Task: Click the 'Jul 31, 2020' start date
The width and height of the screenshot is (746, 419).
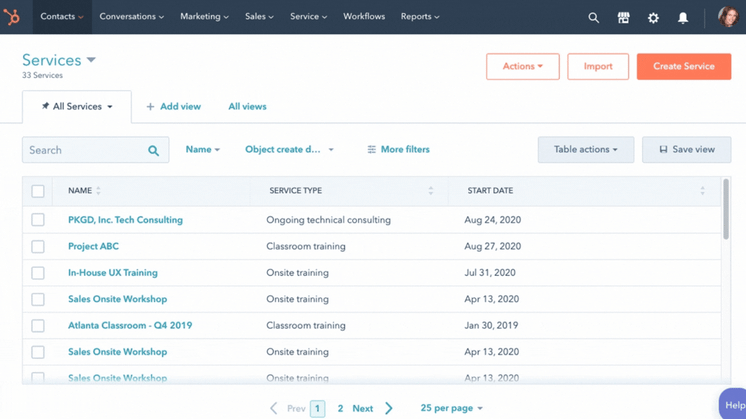Action: point(490,273)
